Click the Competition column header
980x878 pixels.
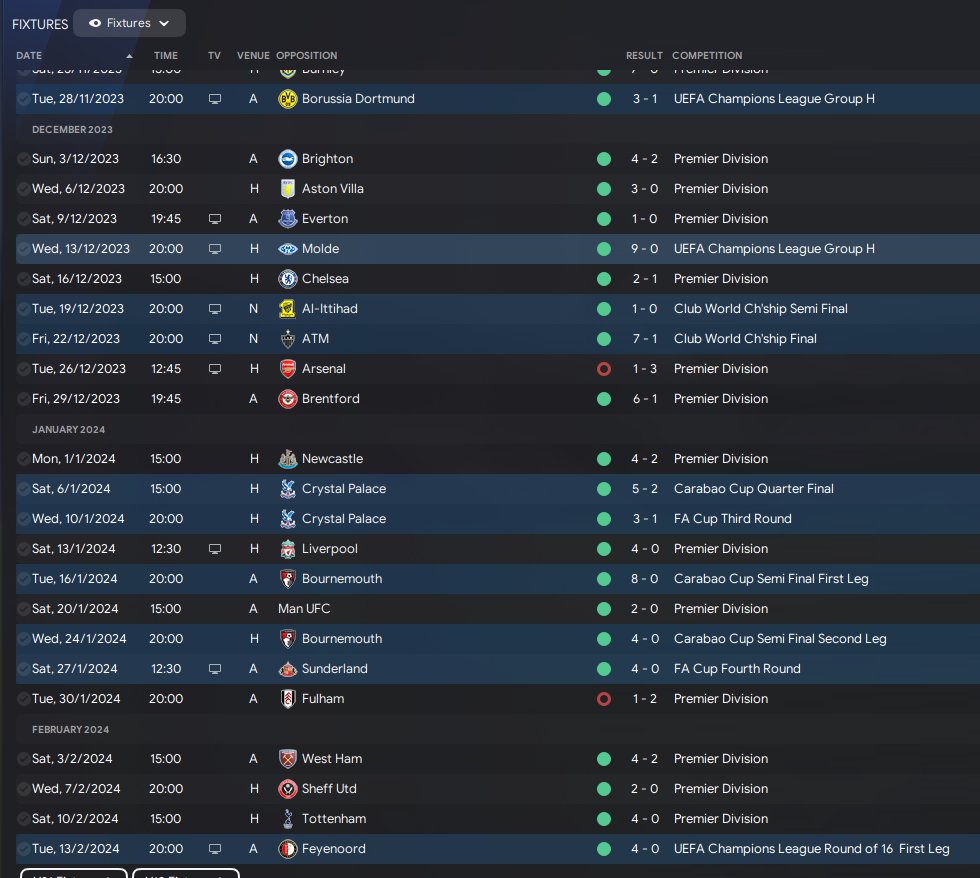[707, 56]
